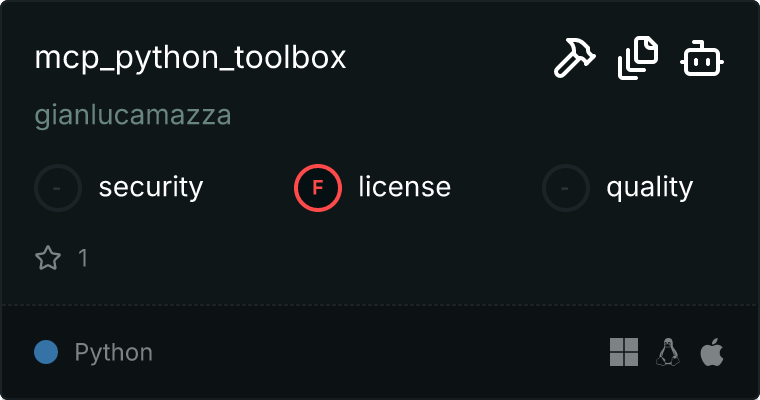
Task: Click the security dash grade circle
Action: (58, 187)
